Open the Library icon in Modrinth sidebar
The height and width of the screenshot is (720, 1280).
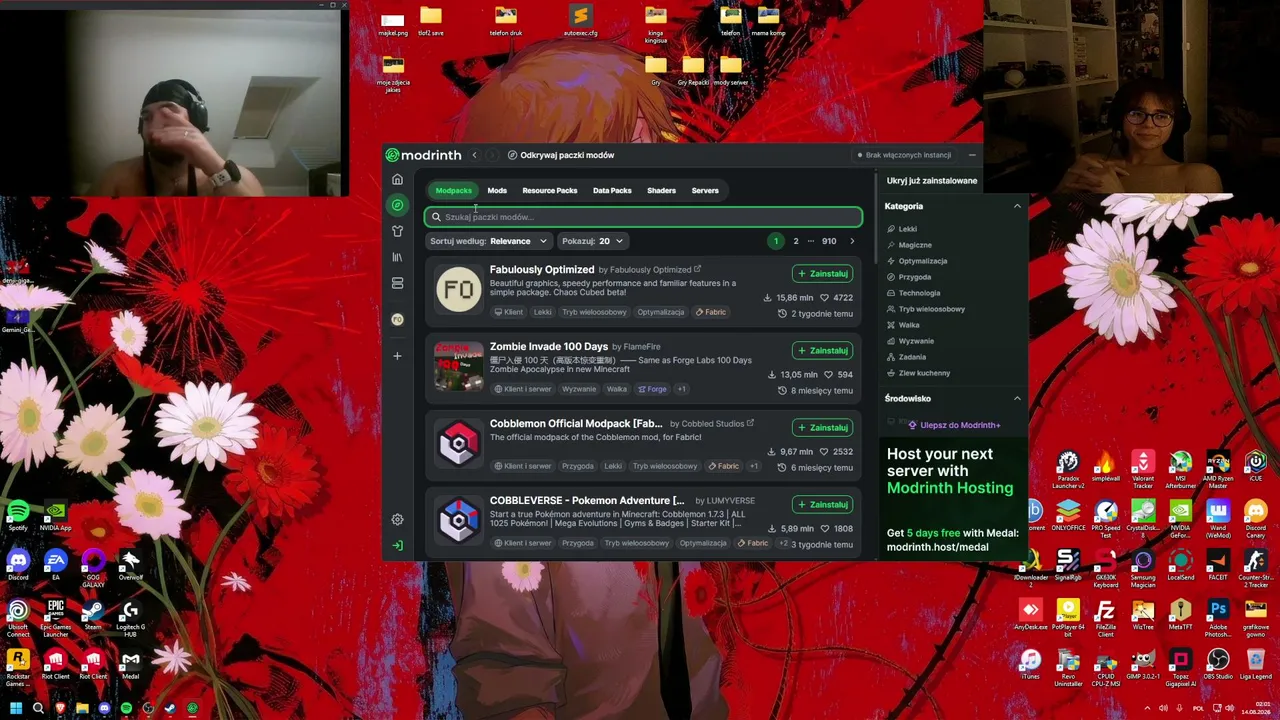coord(397,257)
